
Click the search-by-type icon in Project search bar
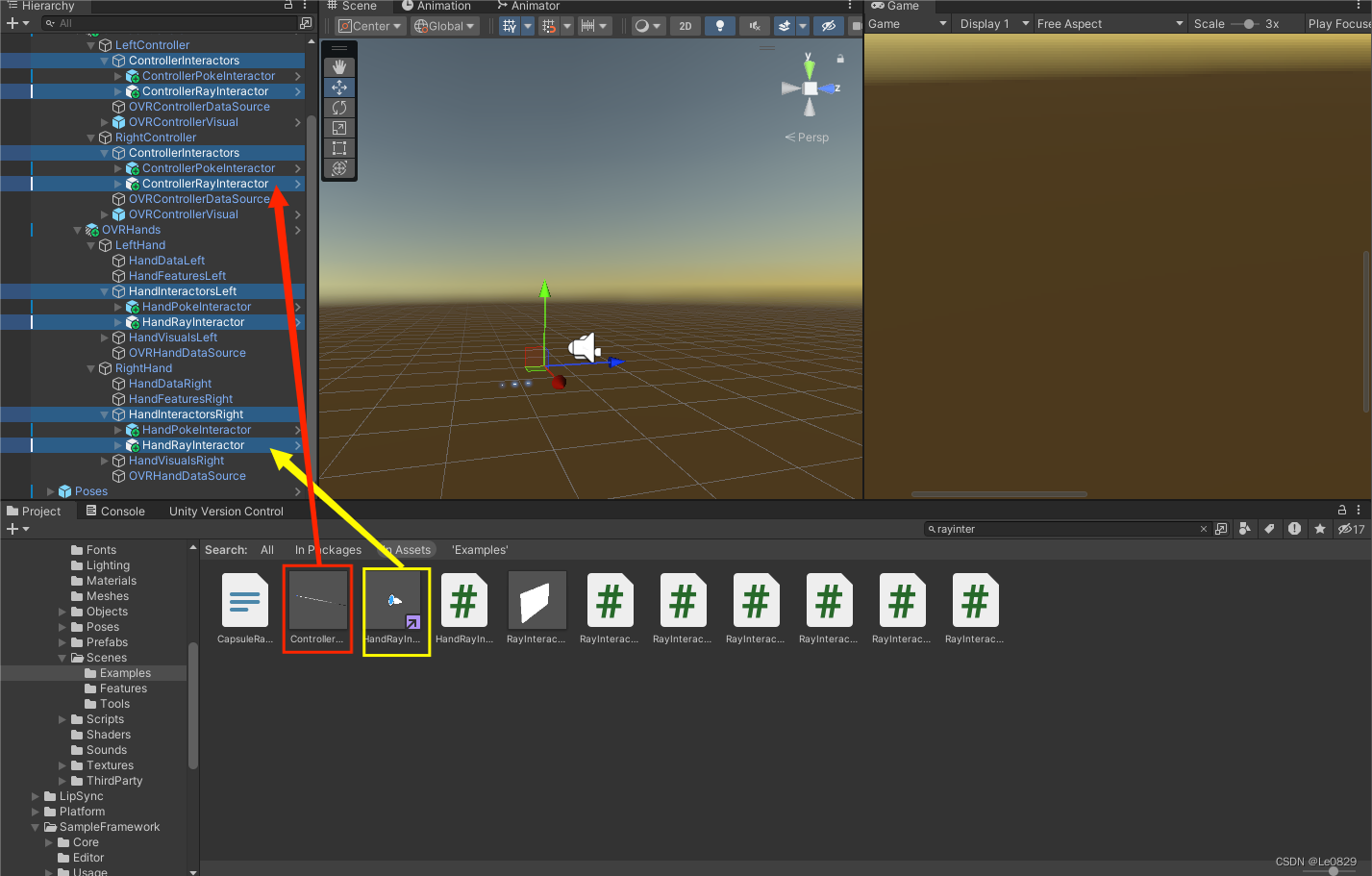coord(1243,529)
